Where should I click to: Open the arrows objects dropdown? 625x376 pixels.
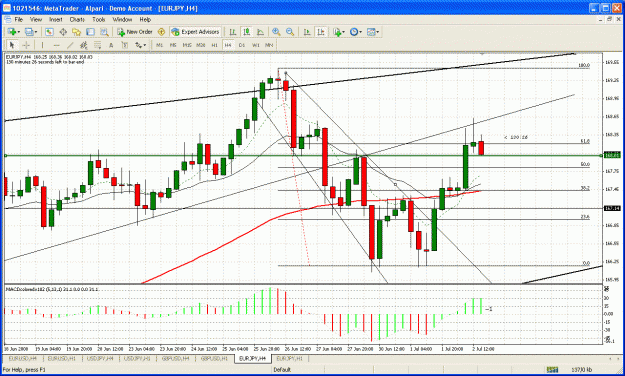point(140,45)
